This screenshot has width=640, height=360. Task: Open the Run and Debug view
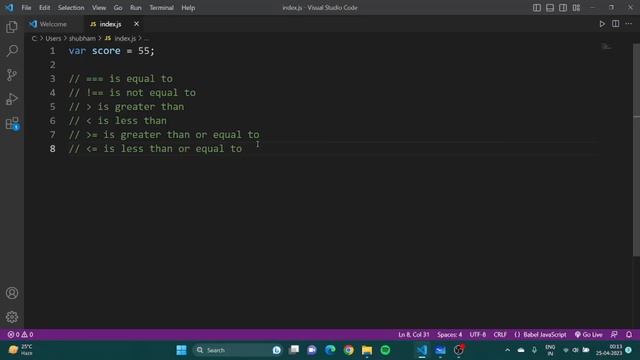coord(12,99)
